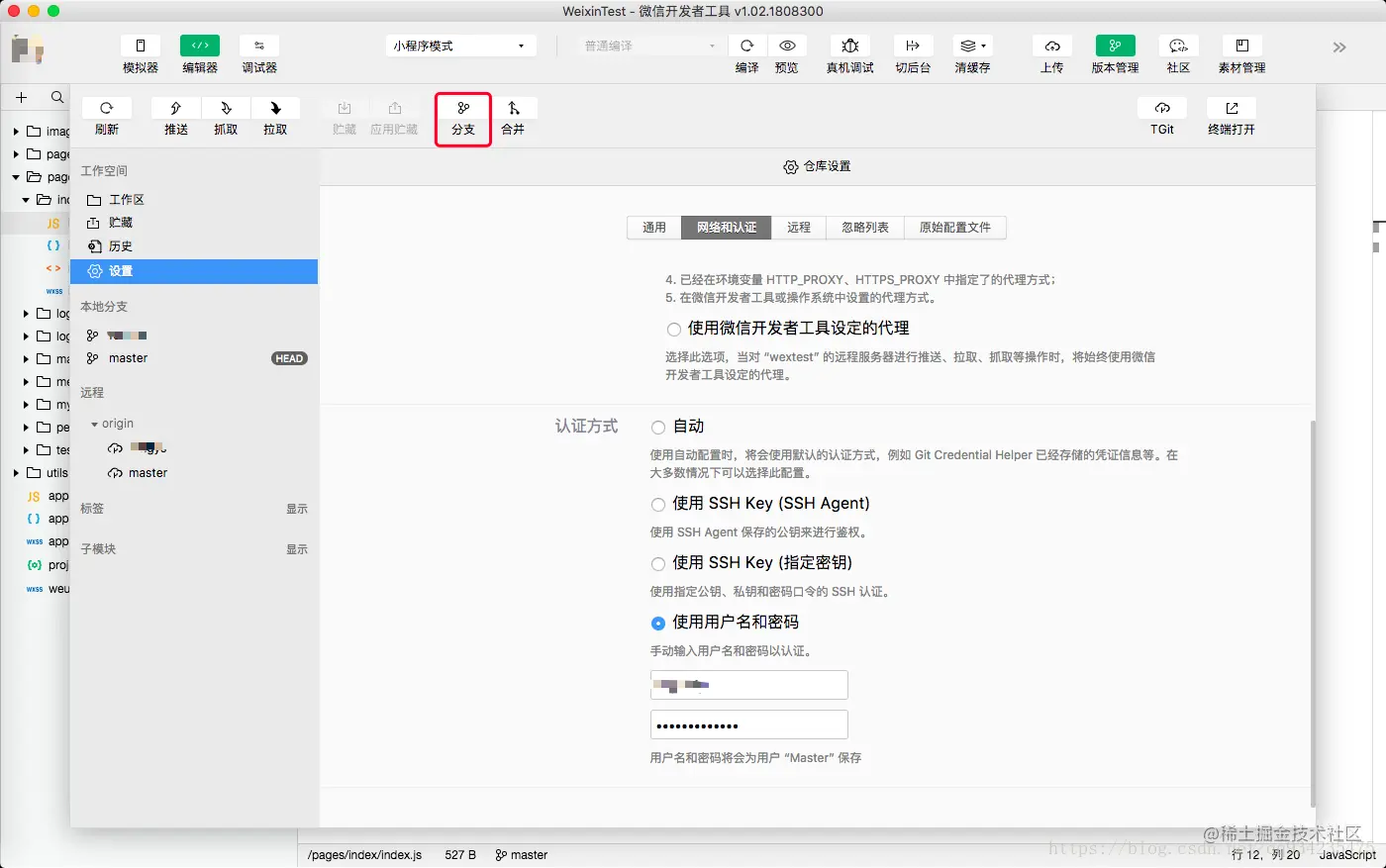Switch to the 忽略列表 tab
Image resolution: width=1386 pixels, height=868 pixels.
(865, 228)
